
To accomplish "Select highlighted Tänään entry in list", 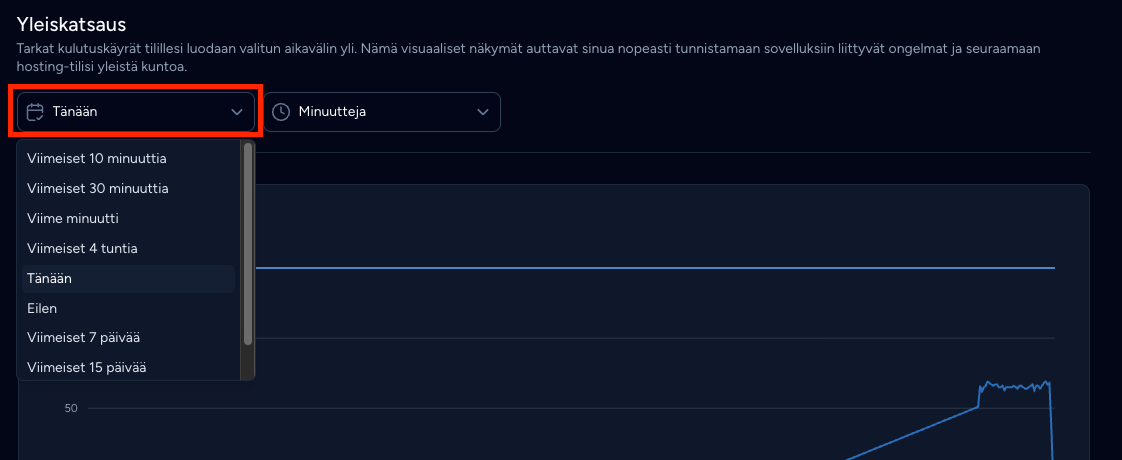I will (128, 278).
